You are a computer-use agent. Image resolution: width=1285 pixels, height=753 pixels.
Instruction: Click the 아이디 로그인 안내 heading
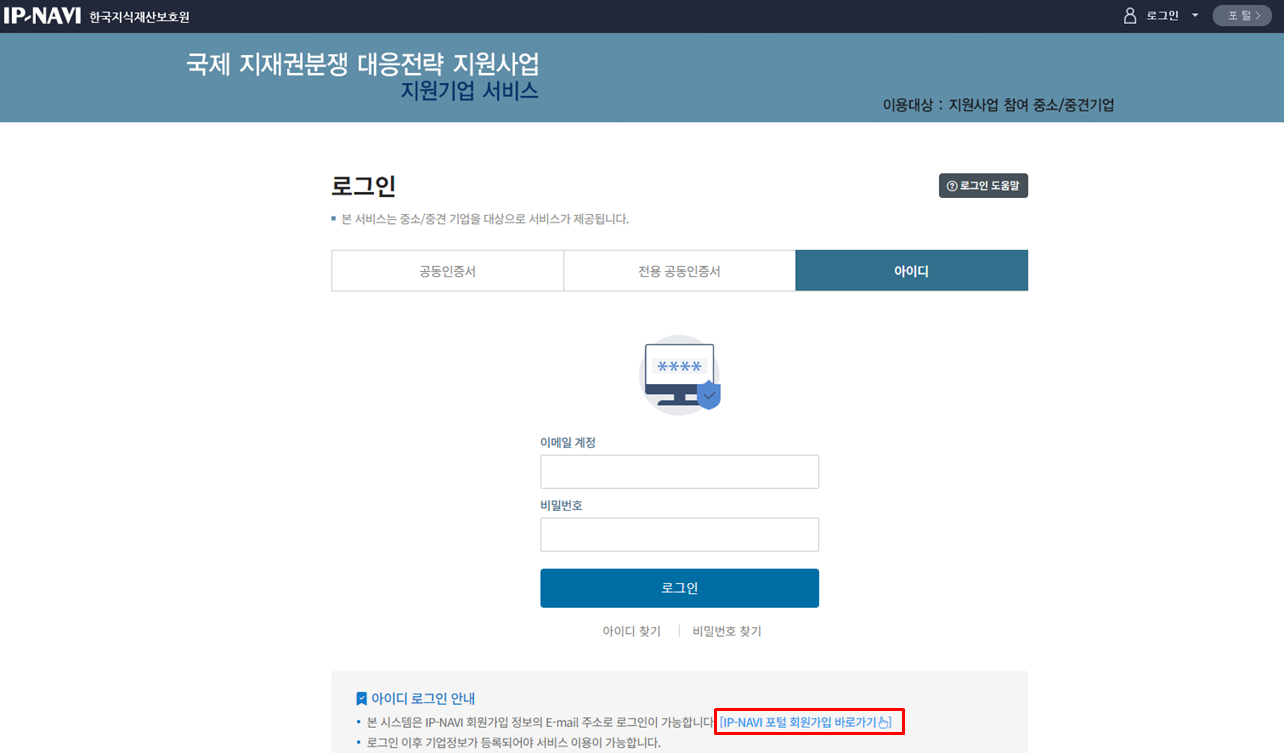click(x=423, y=698)
